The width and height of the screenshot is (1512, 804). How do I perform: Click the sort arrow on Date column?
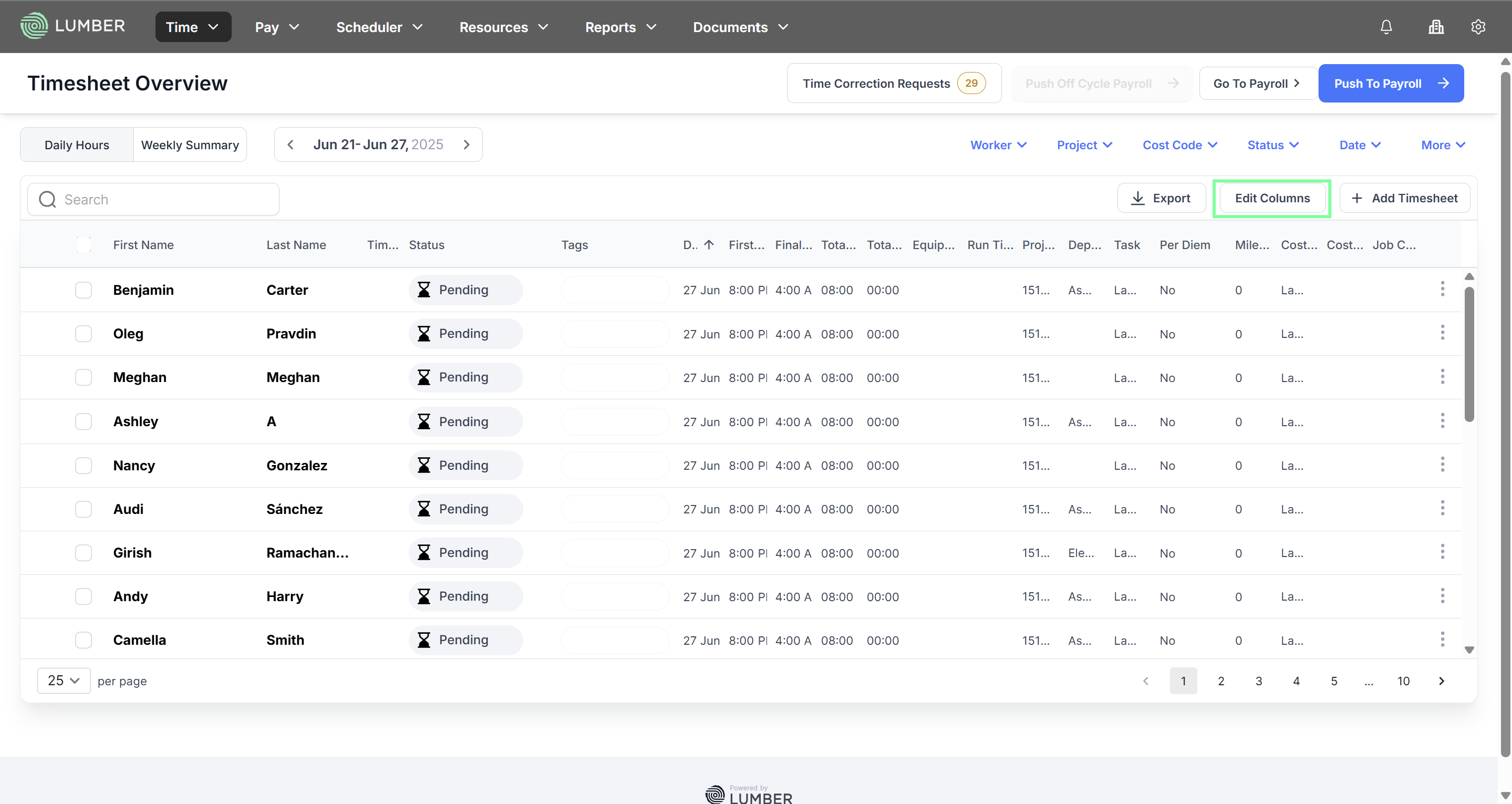tap(709, 244)
